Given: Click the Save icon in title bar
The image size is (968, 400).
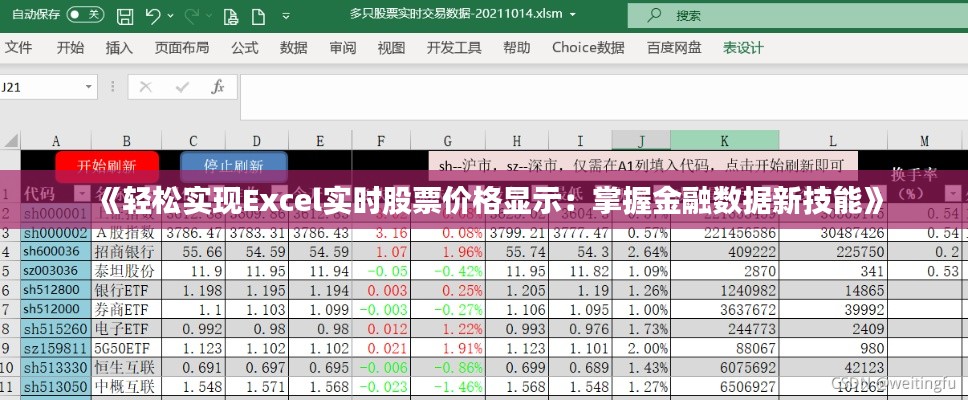Looking at the screenshot, I should coord(124,15).
